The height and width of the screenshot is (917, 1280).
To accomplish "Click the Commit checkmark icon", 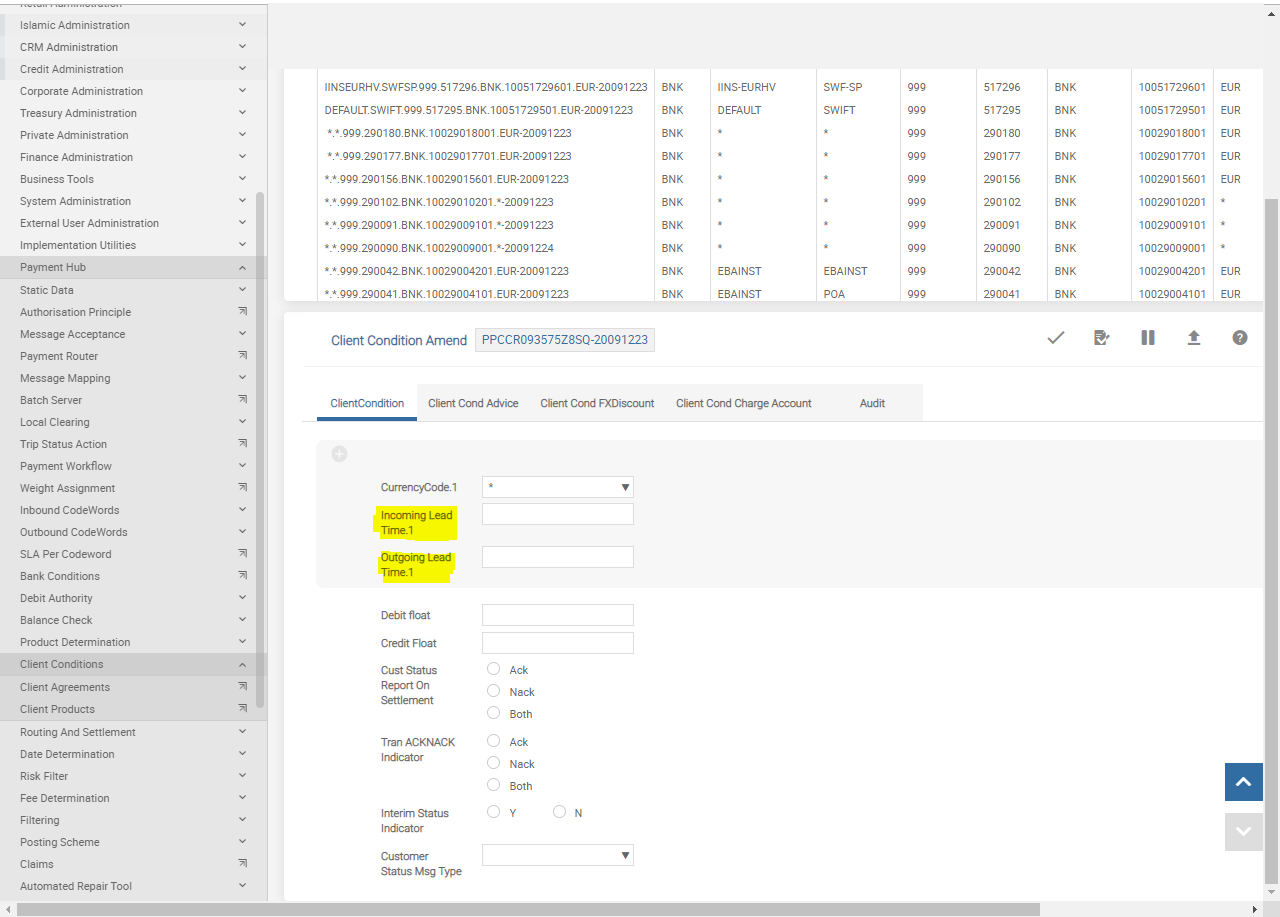I will point(1055,338).
